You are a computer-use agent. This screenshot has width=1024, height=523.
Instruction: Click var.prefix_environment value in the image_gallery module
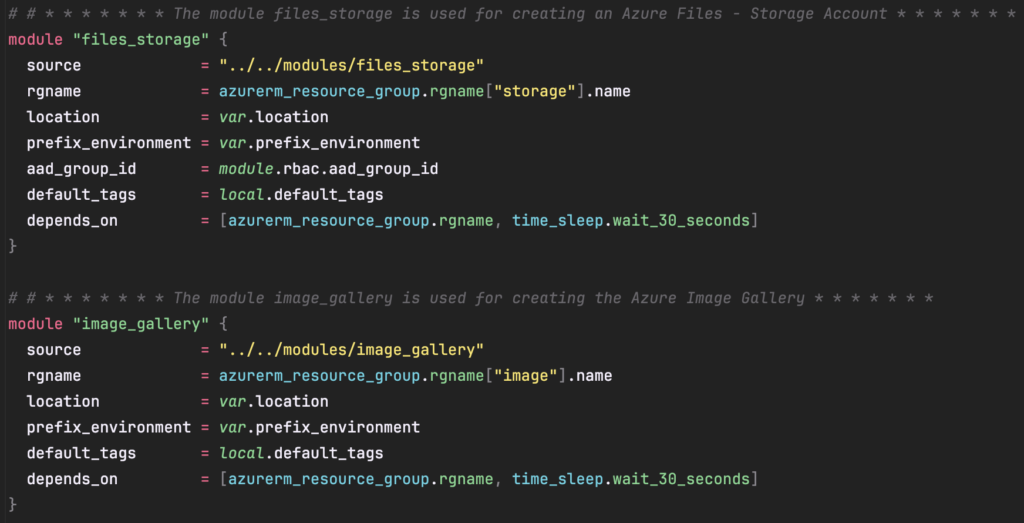tap(319, 428)
